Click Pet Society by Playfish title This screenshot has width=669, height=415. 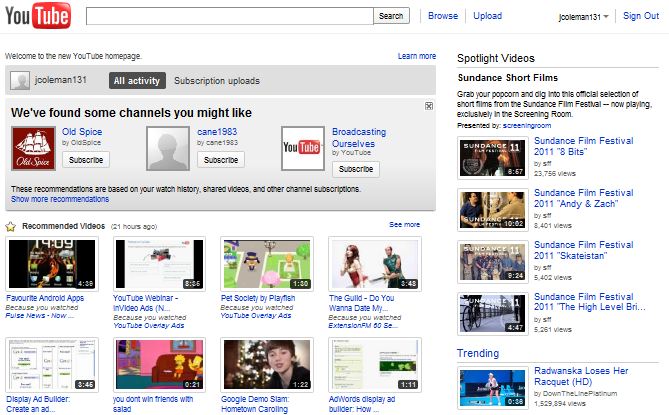point(258,298)
